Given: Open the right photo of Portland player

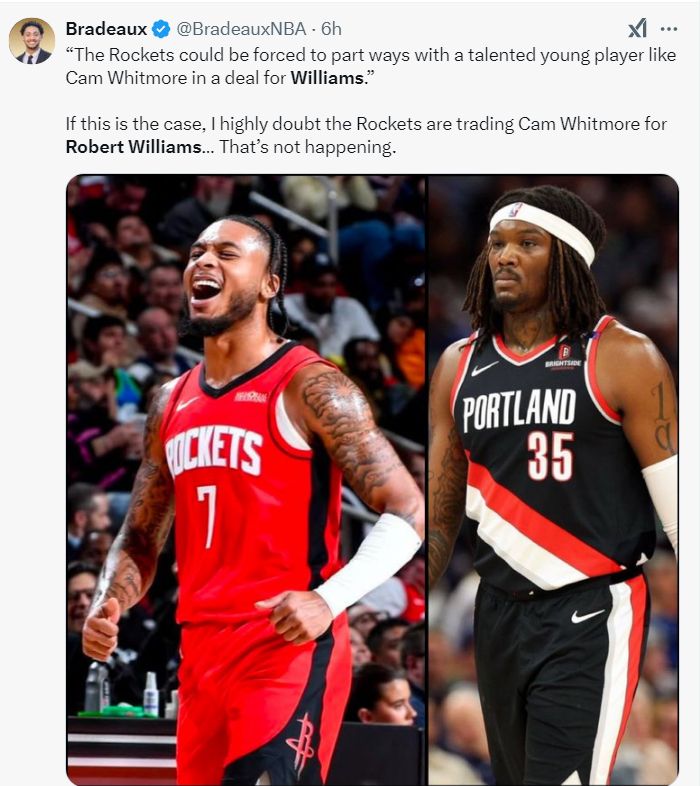Looking at the screenshot, I should point(554,480).
